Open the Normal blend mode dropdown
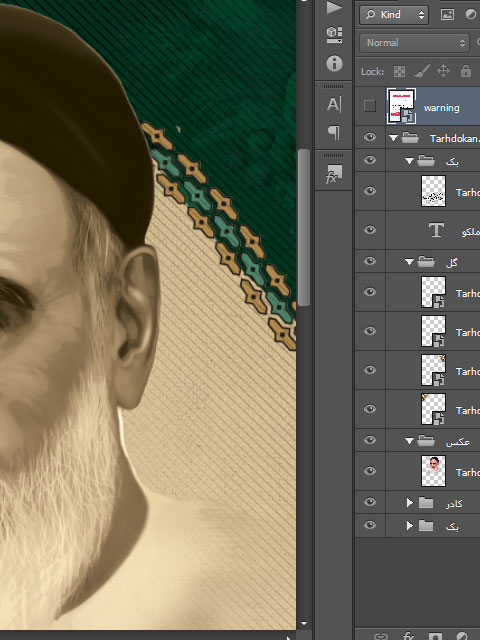480x640 pixels. [413, 42]
